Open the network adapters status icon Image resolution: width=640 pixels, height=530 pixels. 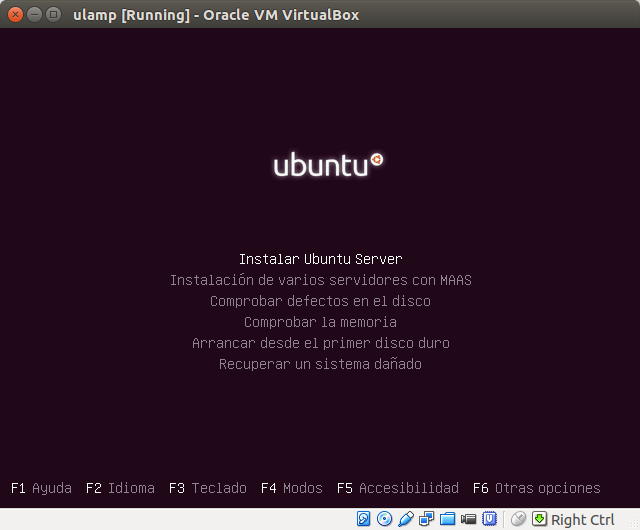427,519
